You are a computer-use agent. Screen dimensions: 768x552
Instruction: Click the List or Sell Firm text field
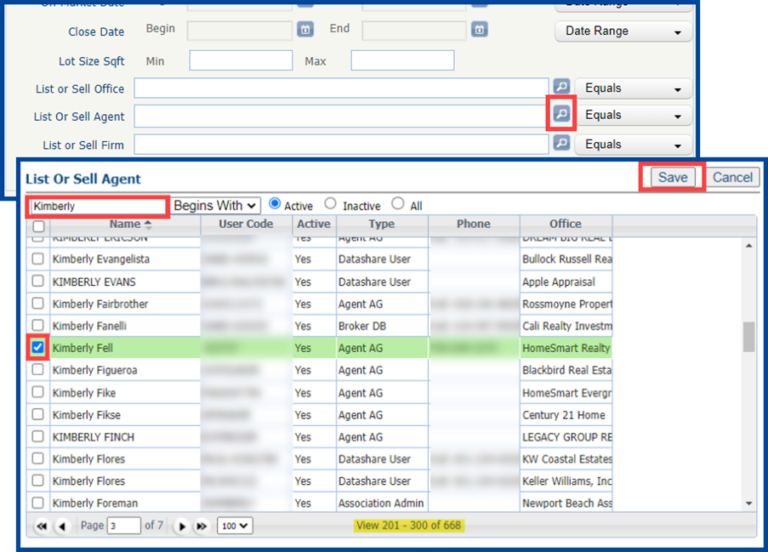coord(341,145)
